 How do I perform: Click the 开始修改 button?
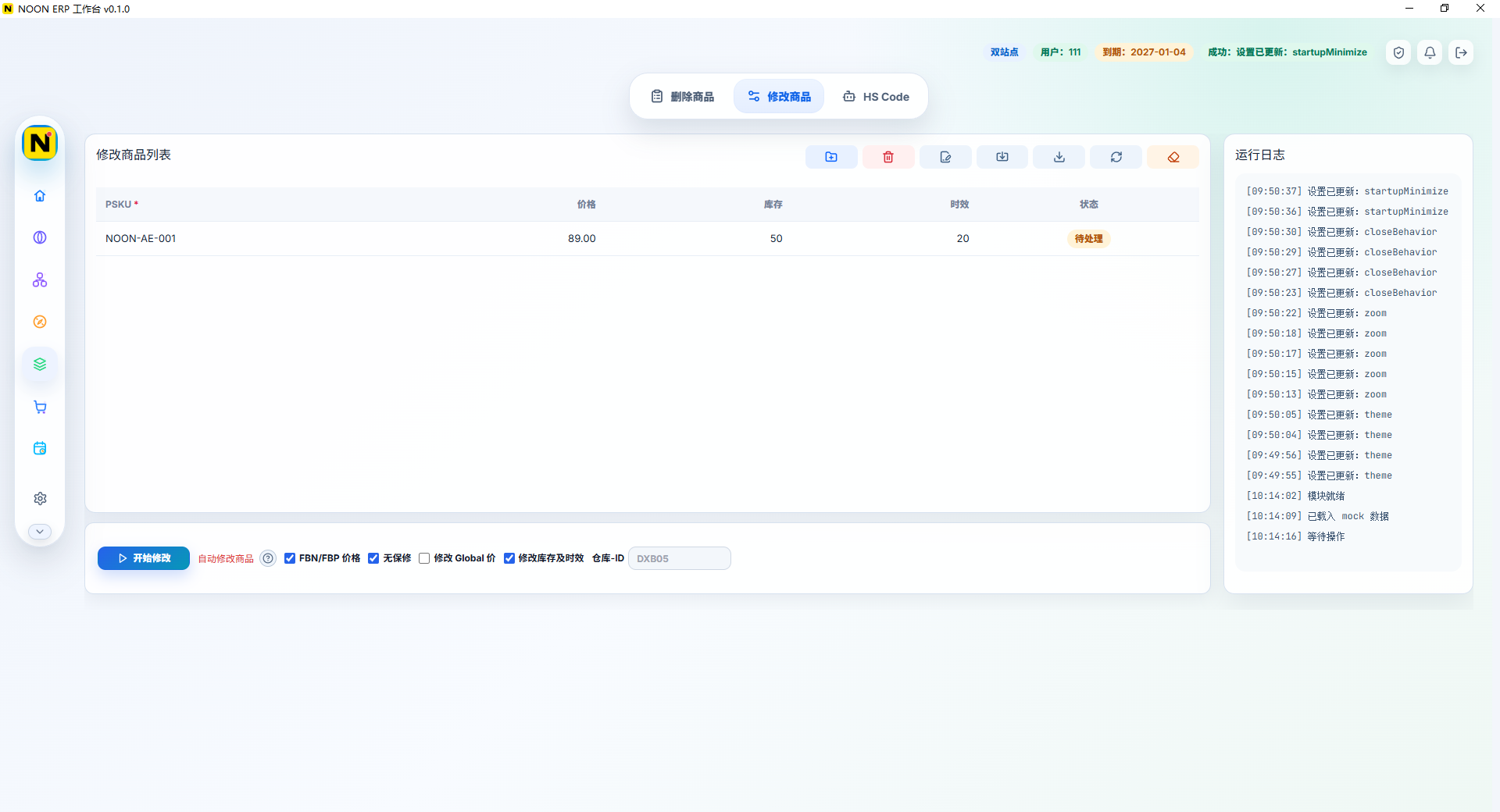pos(144,558)
